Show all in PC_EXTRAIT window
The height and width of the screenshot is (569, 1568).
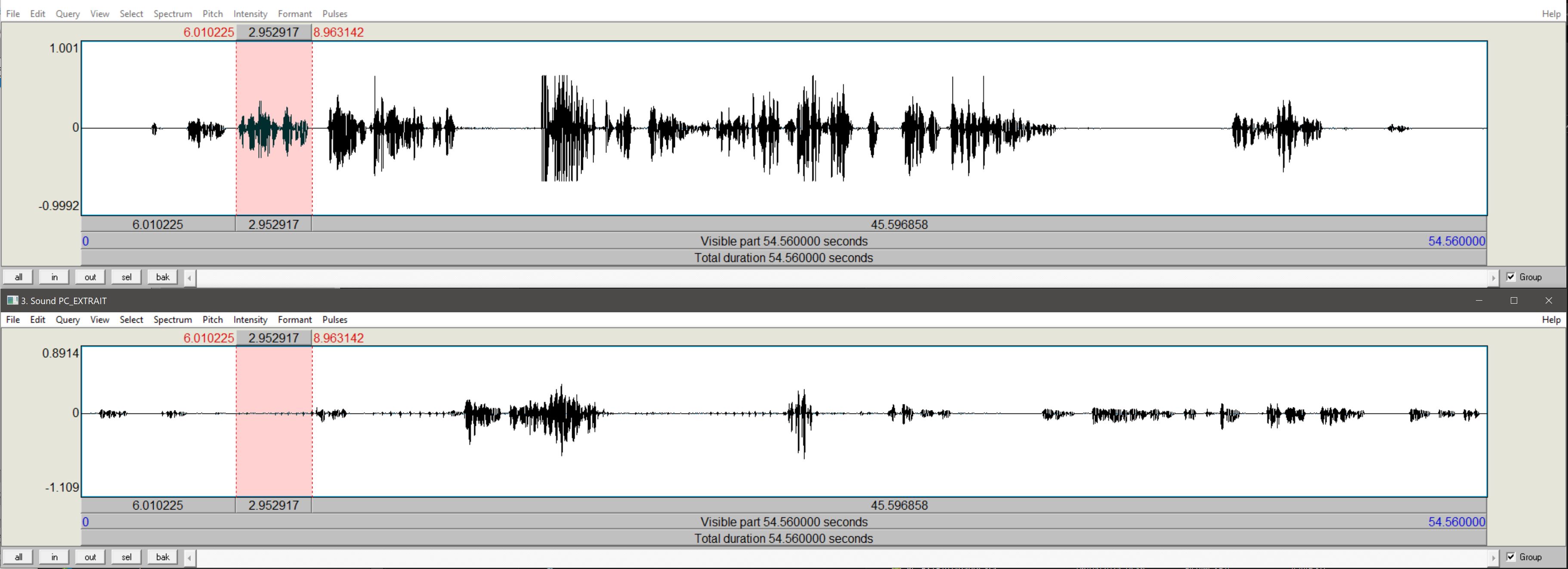click(18, 557)
